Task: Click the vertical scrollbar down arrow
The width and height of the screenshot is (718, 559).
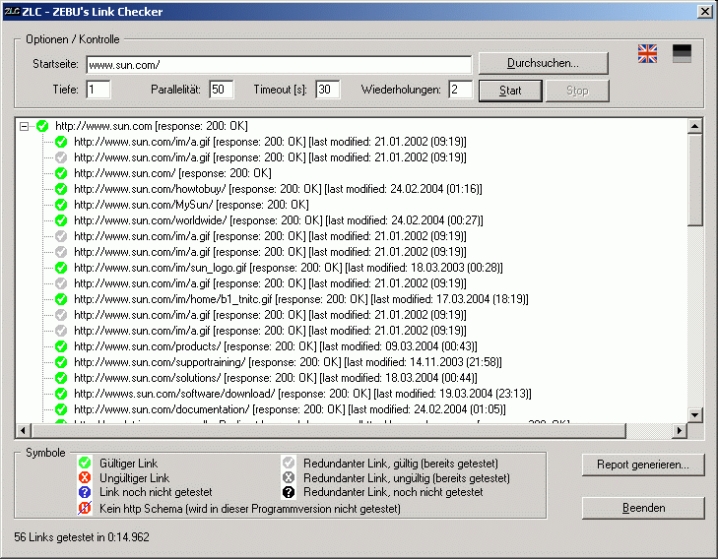Action: click(x=695, y=413)
